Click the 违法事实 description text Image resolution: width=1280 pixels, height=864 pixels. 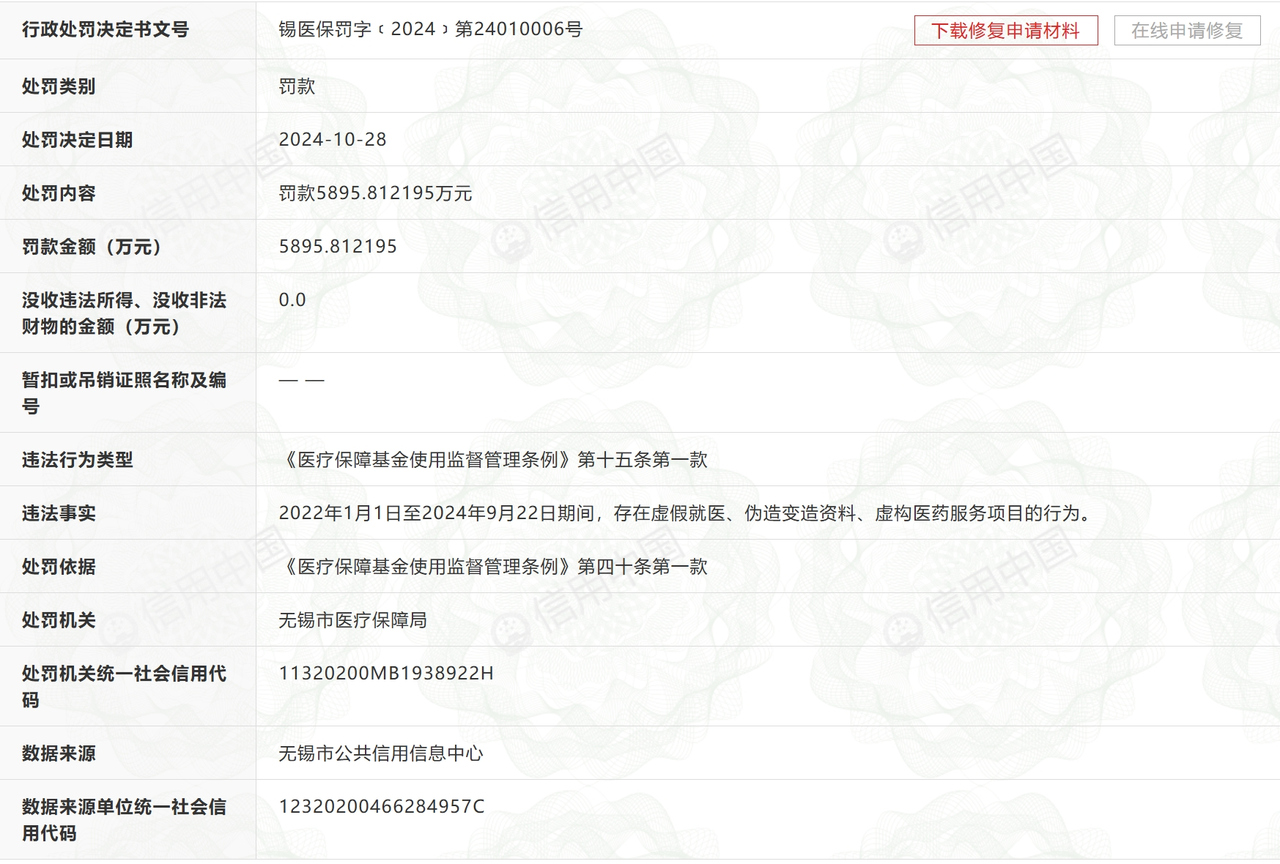click(x=684, y=513)
